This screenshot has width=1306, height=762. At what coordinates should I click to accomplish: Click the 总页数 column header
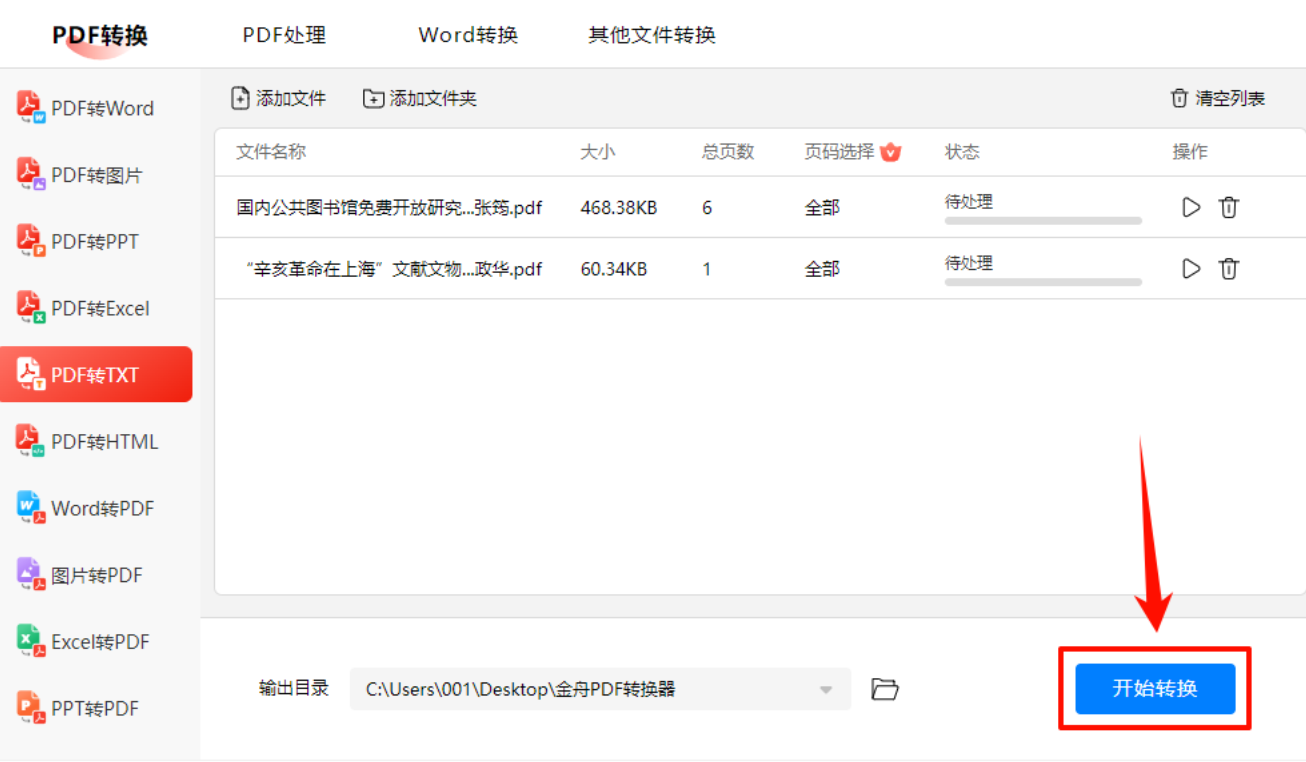[728, 152]
